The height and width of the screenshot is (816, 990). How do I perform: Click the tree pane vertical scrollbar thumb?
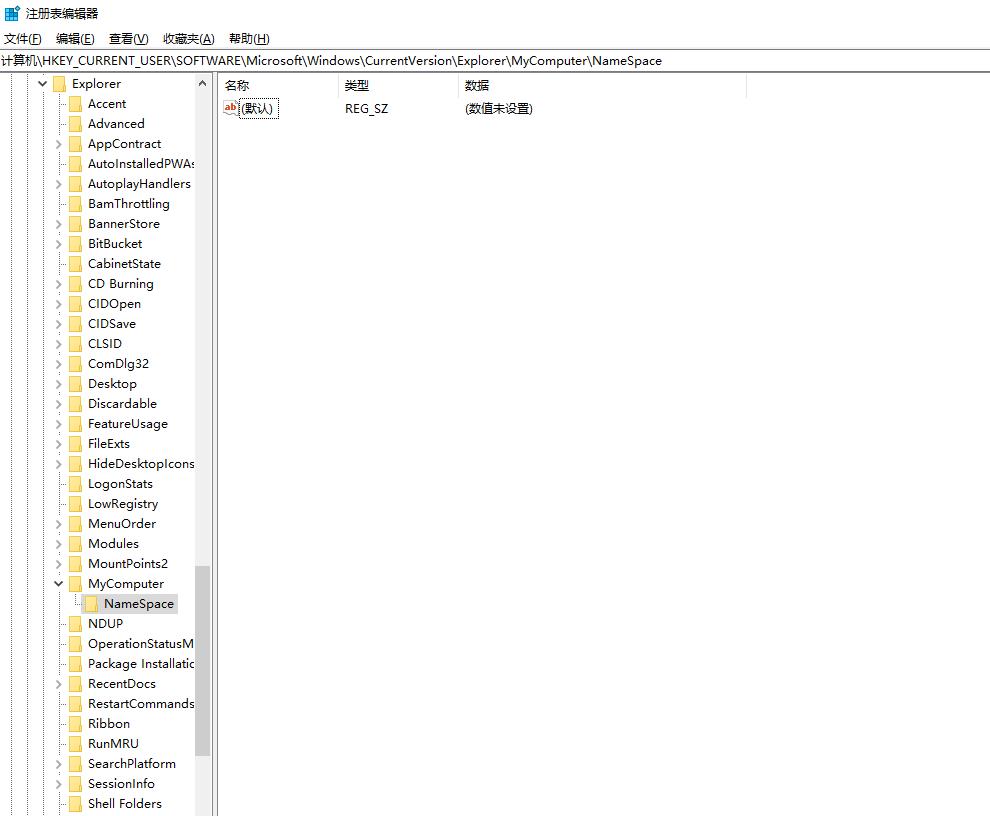(x=203, y=660)
